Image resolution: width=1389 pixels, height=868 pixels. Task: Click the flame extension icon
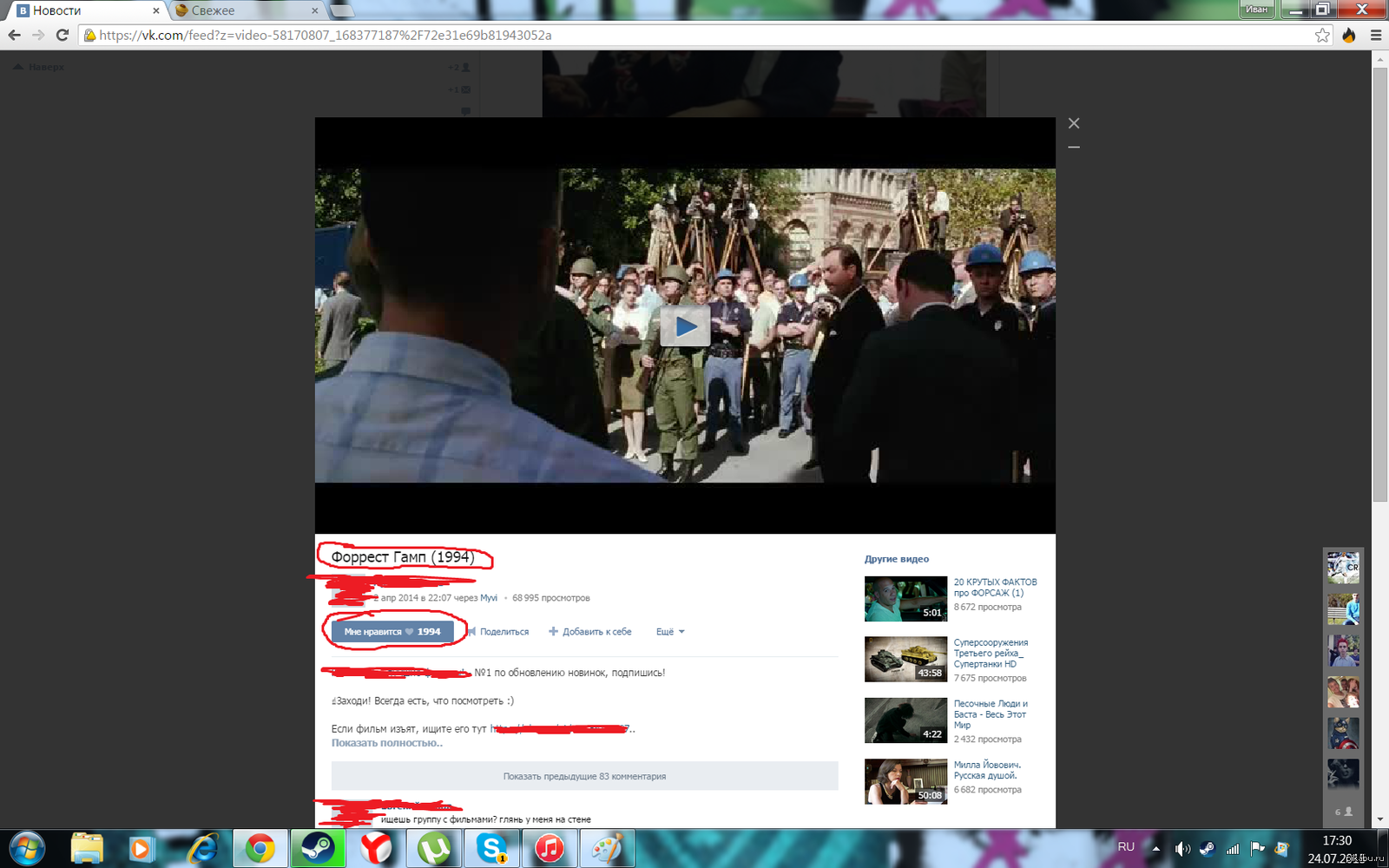click(1349, 36)
